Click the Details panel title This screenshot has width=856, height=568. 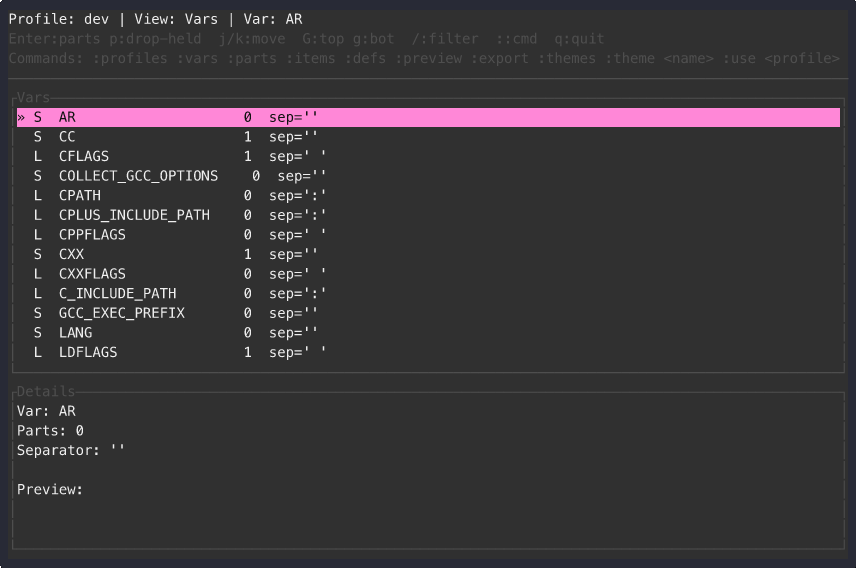pyautogui.click(x=46, y=391)
